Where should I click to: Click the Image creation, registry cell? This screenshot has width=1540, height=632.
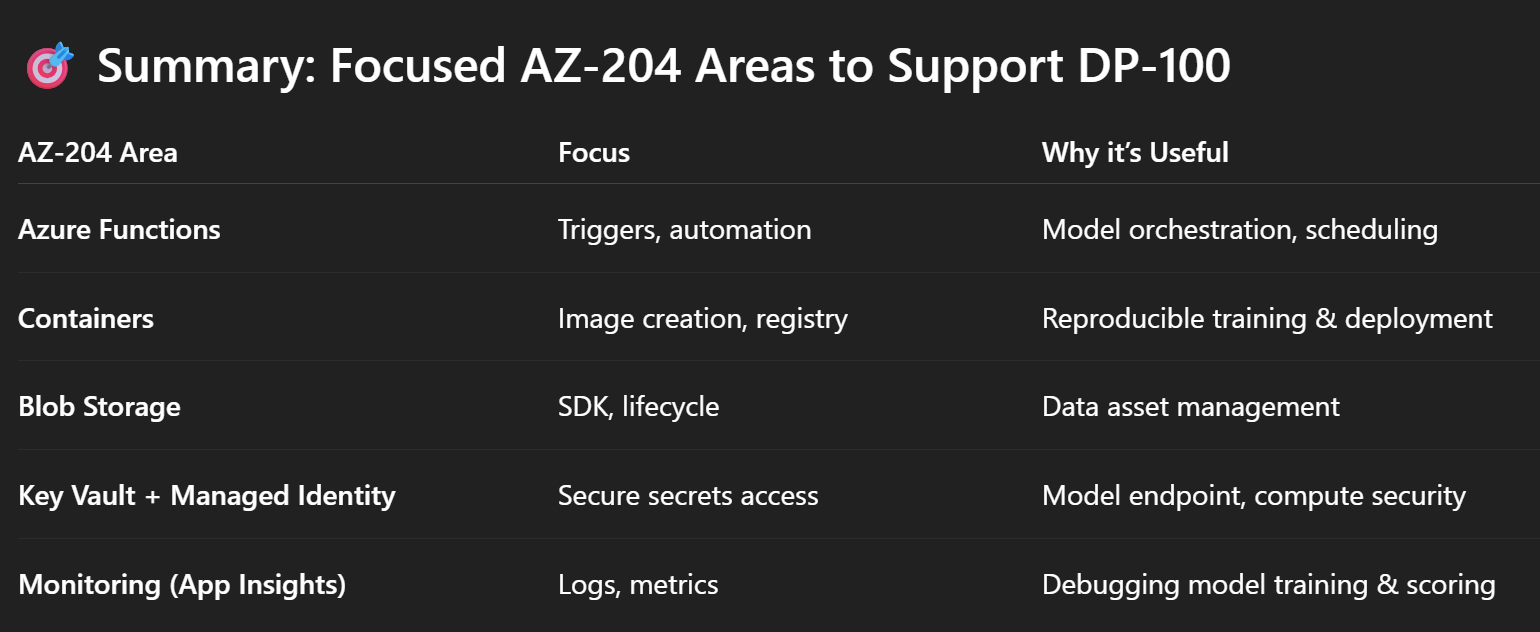pyautogui.click(x=703, y=318)
